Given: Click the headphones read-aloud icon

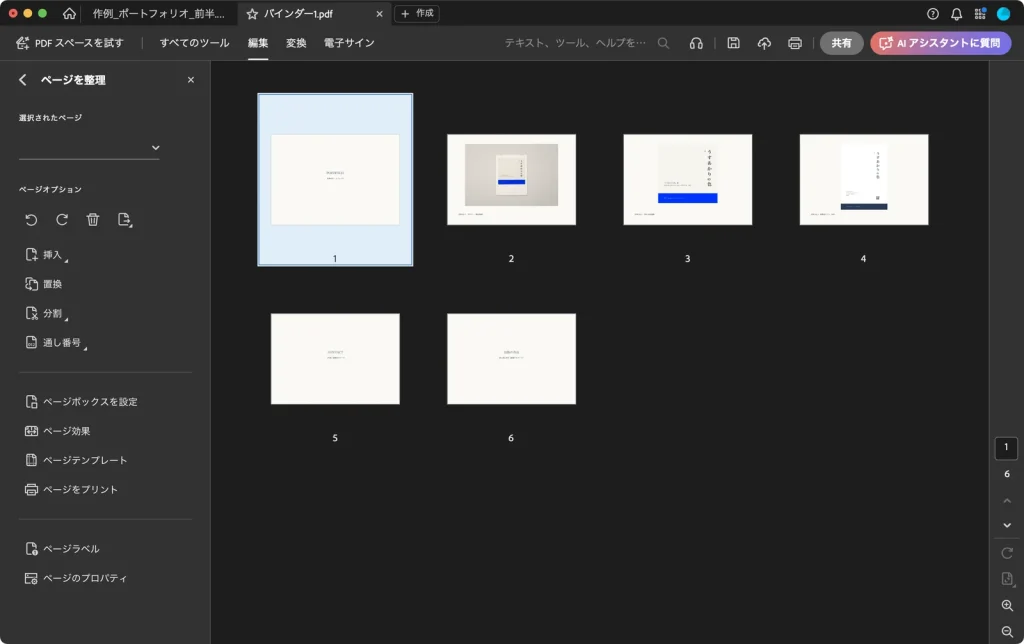Looking at the screenshot, I should pyautogui.click(x=696, y=43).
